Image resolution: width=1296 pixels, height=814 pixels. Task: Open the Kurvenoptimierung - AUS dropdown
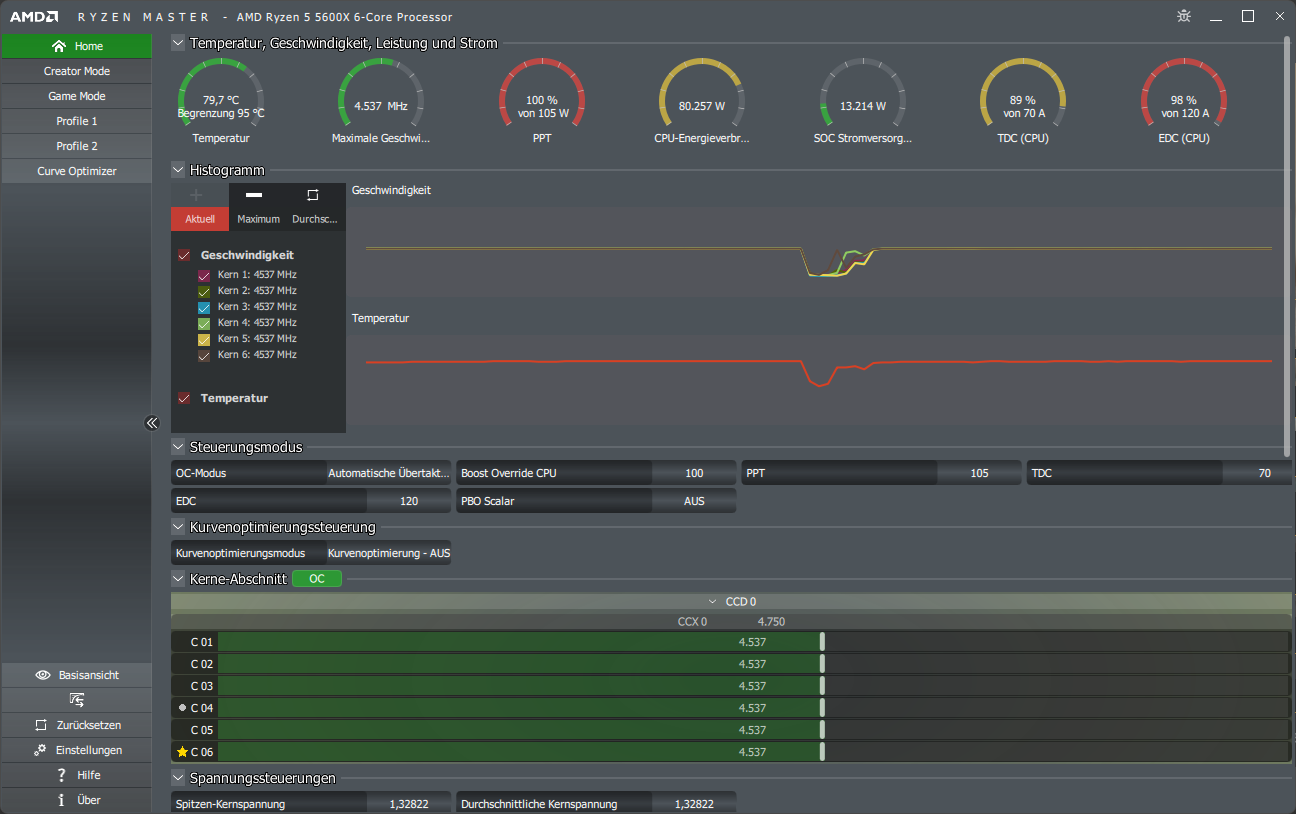[x=388, y=553]
